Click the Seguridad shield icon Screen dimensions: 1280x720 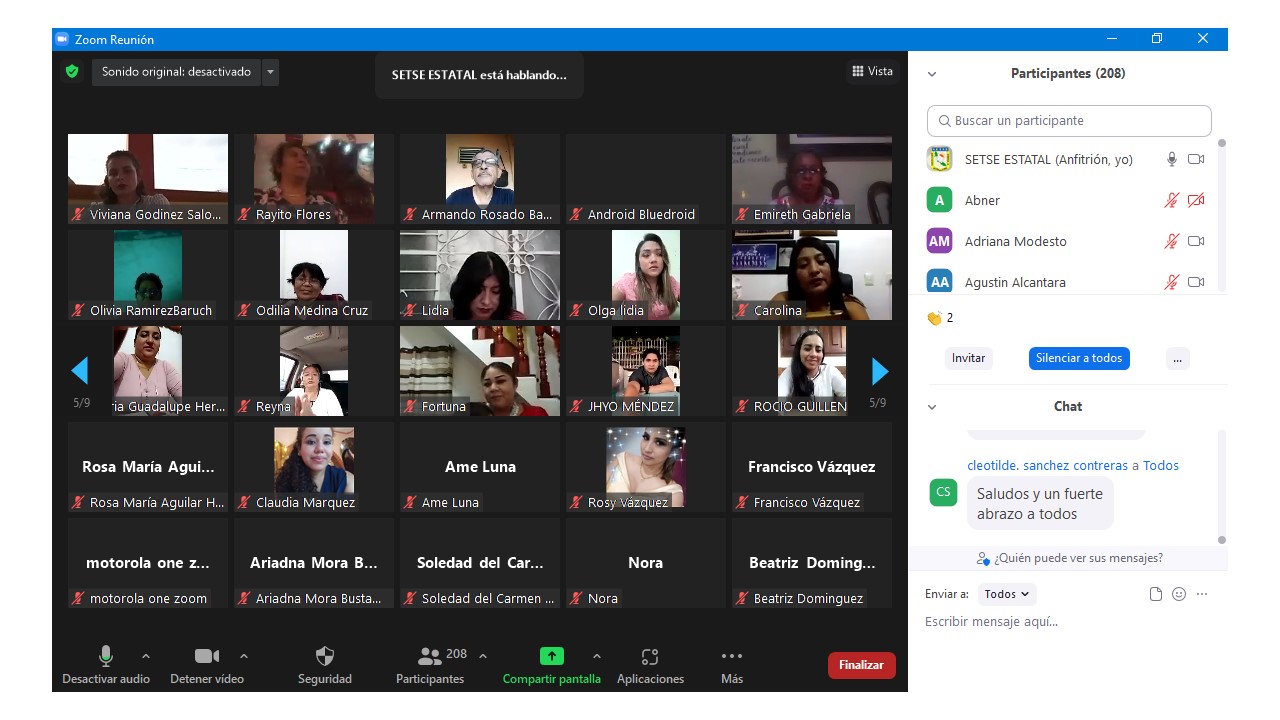[x=325, y=656]
